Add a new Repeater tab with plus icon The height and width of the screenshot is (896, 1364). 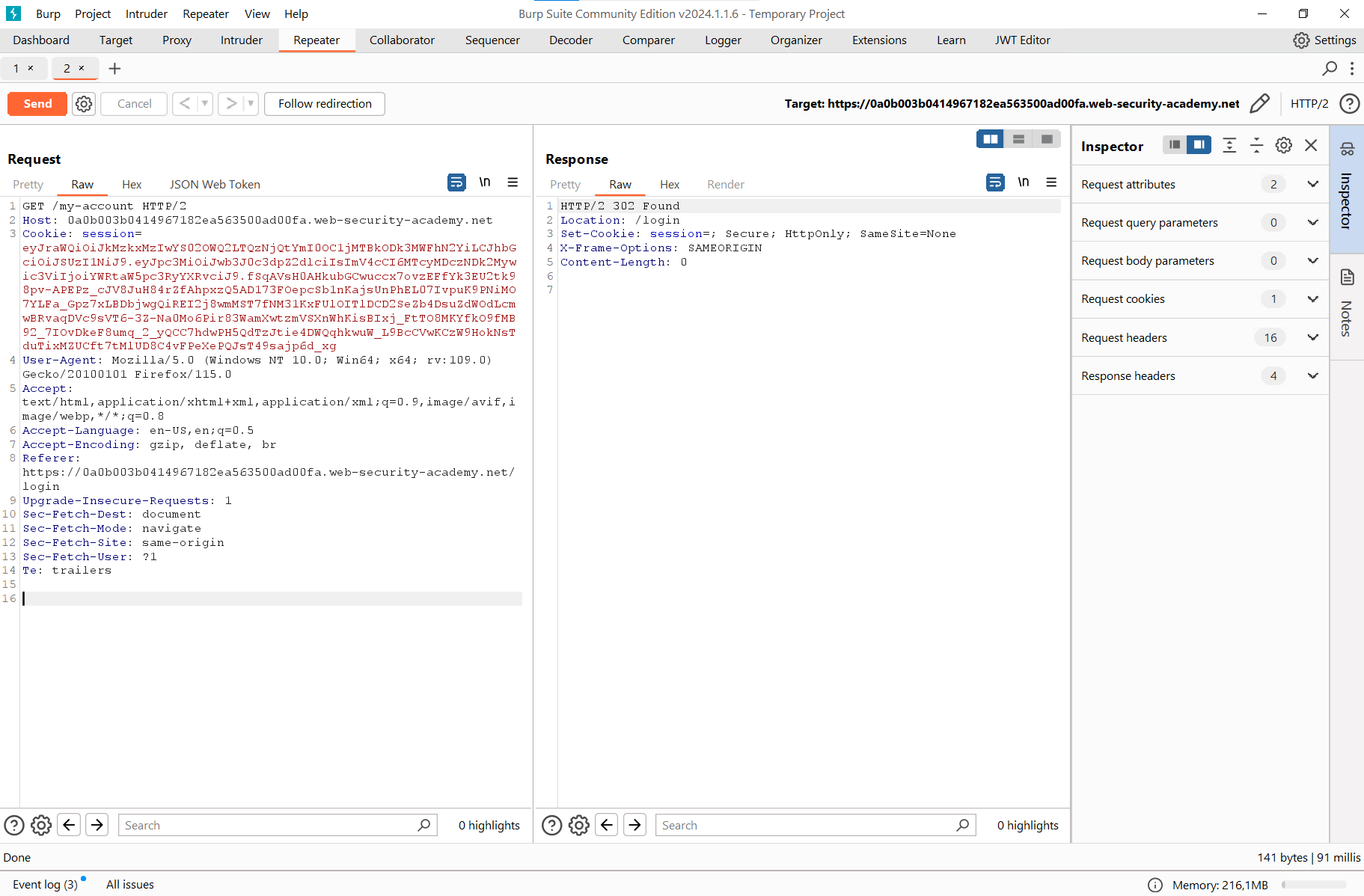coord(114,69)
